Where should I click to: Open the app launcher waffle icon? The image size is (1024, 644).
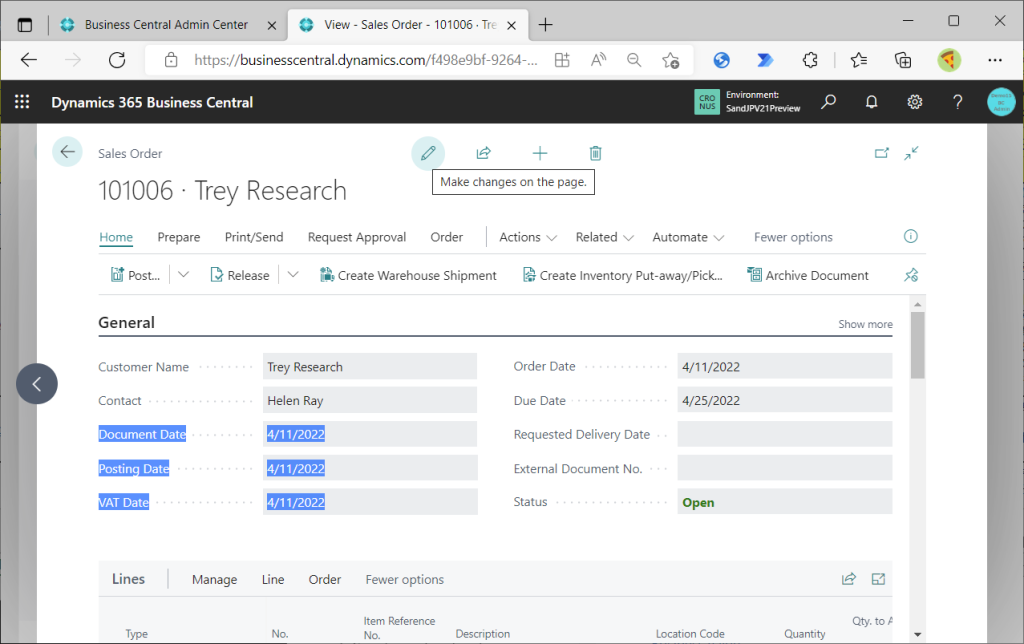coord(22,102)
